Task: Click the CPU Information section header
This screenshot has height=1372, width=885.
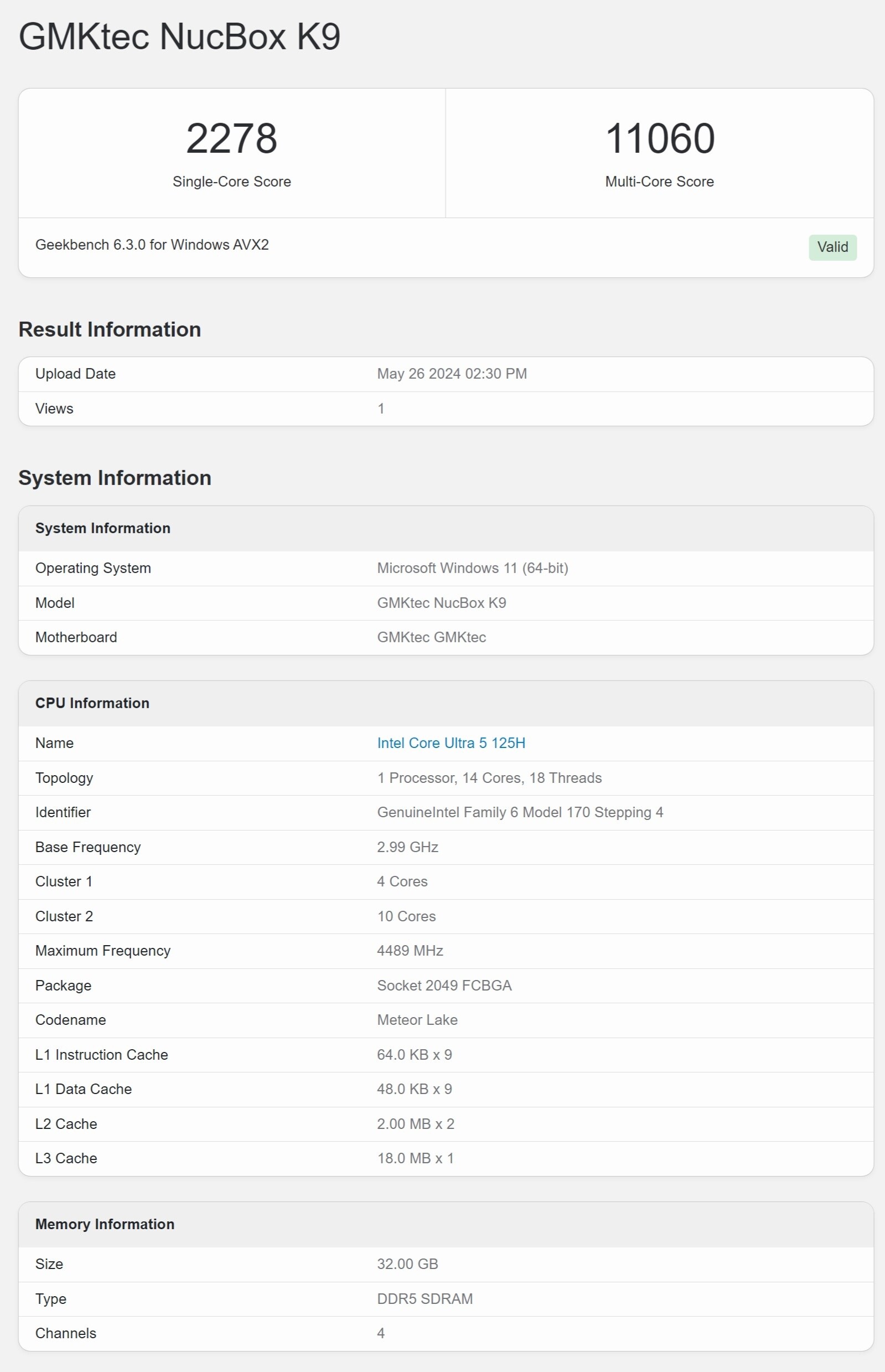Action: click(x=92, y=703)
